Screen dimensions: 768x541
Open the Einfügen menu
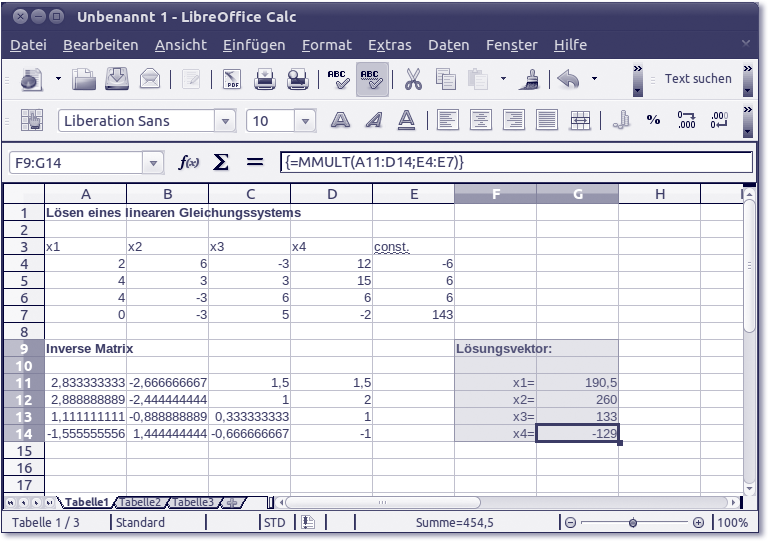tap(254, 45)
